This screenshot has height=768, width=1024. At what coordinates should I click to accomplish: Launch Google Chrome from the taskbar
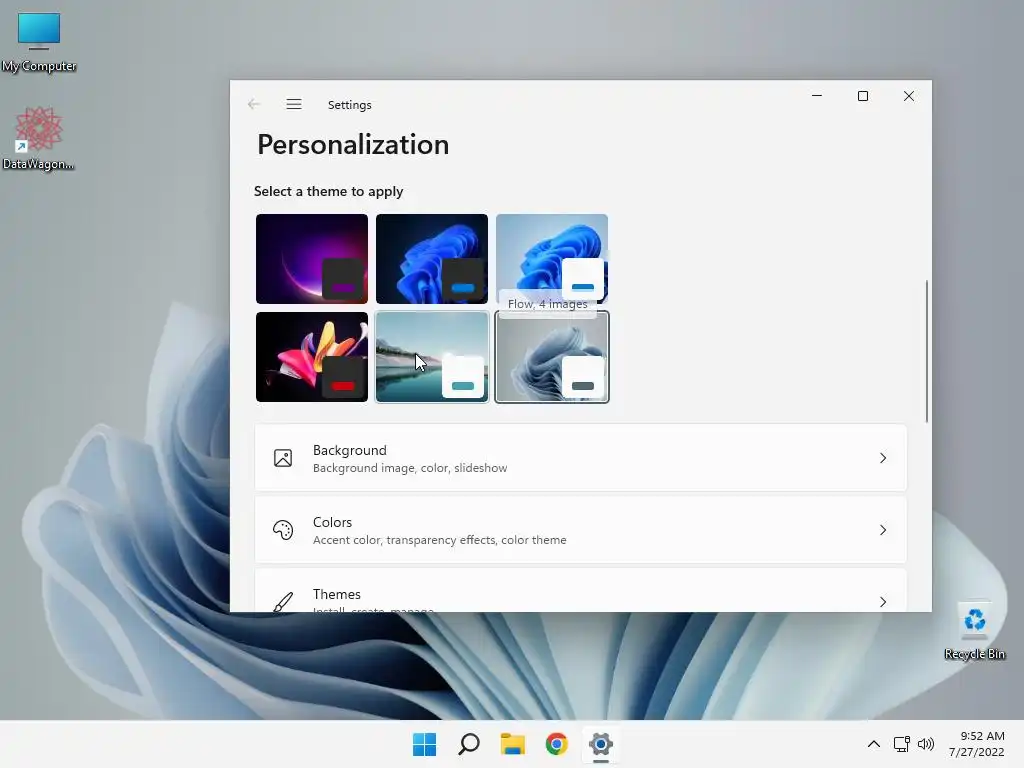[556, 744]
